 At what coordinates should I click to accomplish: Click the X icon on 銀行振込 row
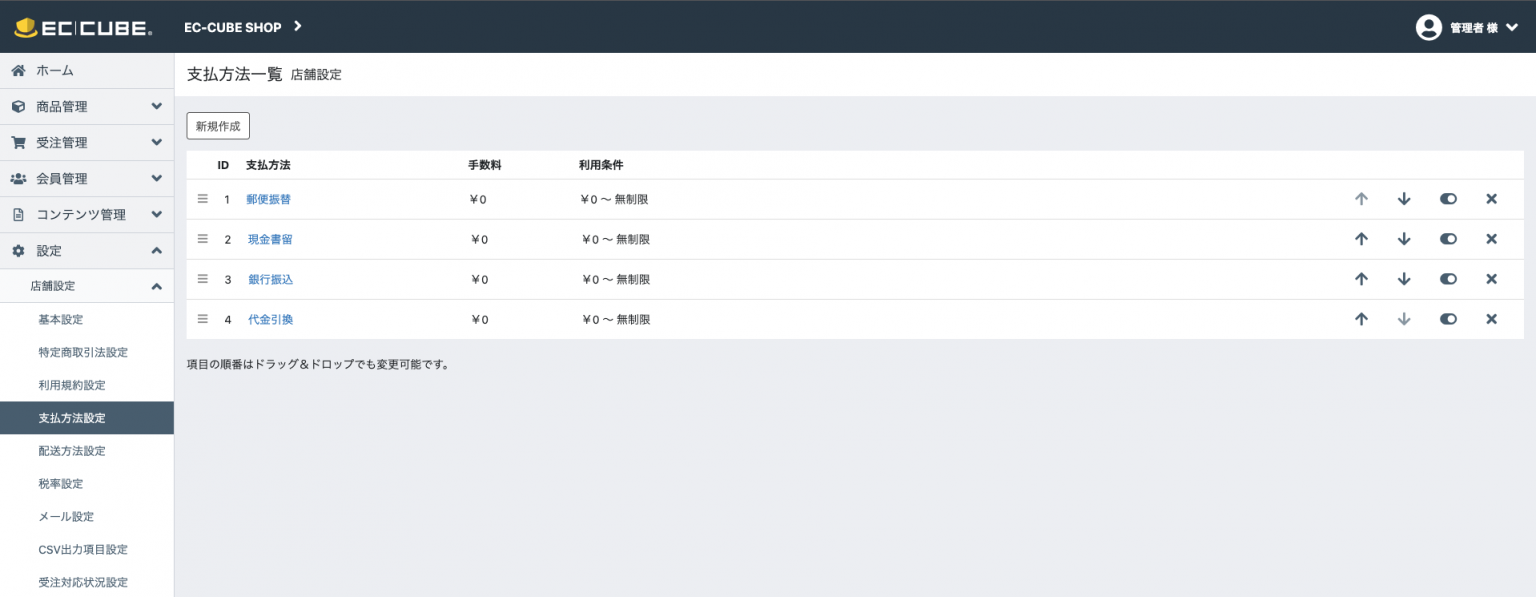[x=1491, y=279]
